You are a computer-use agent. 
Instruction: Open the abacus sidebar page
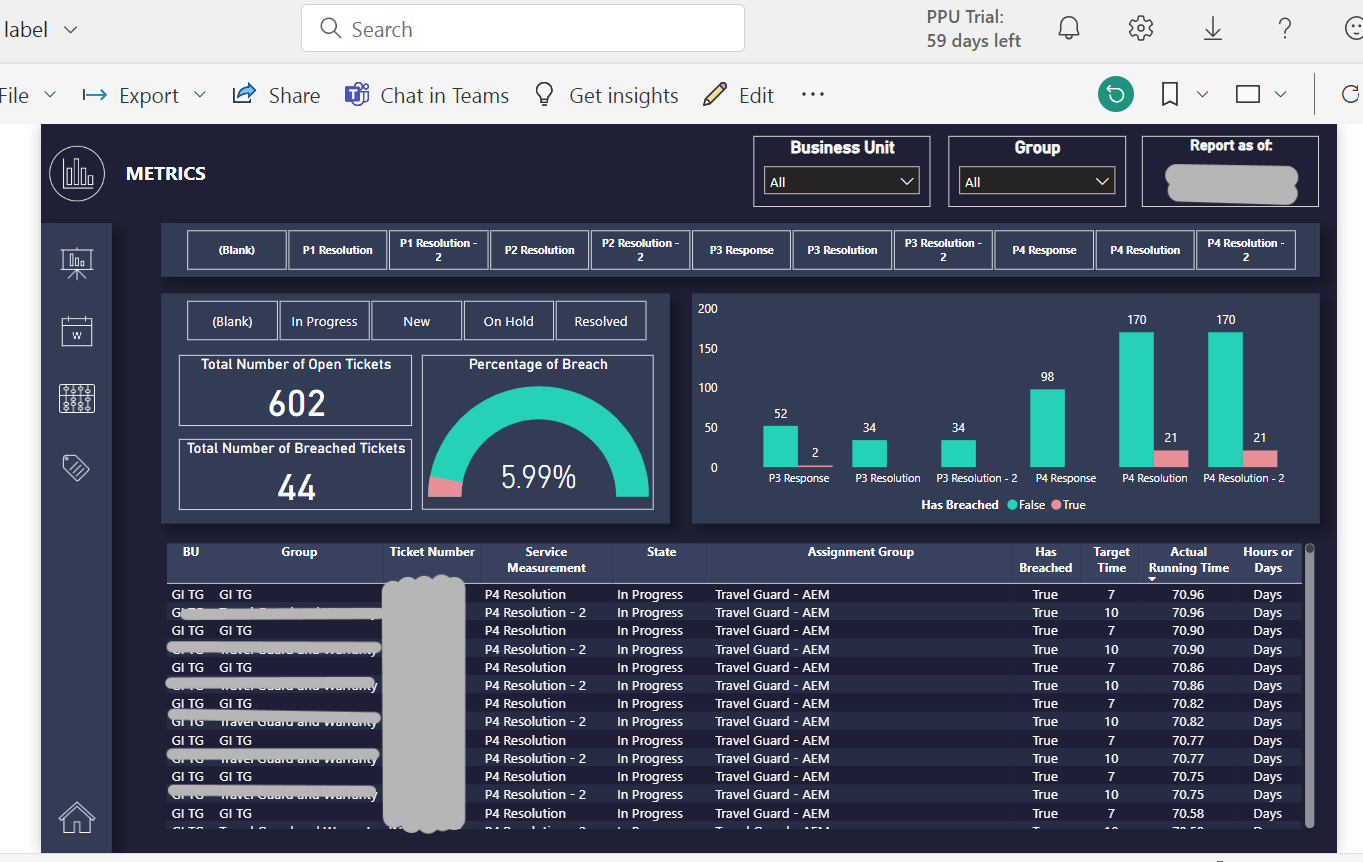coord(77,398)
